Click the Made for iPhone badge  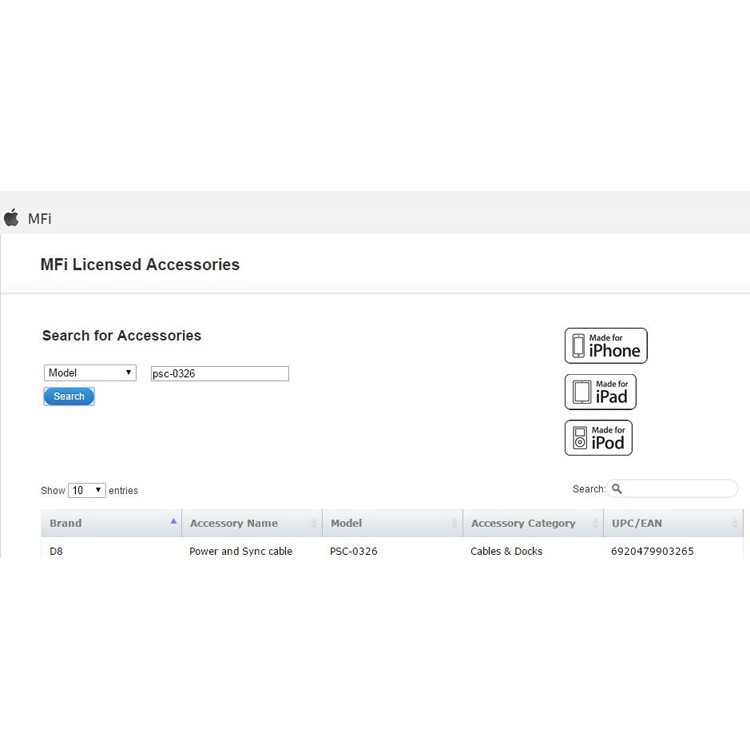(606, 346)
